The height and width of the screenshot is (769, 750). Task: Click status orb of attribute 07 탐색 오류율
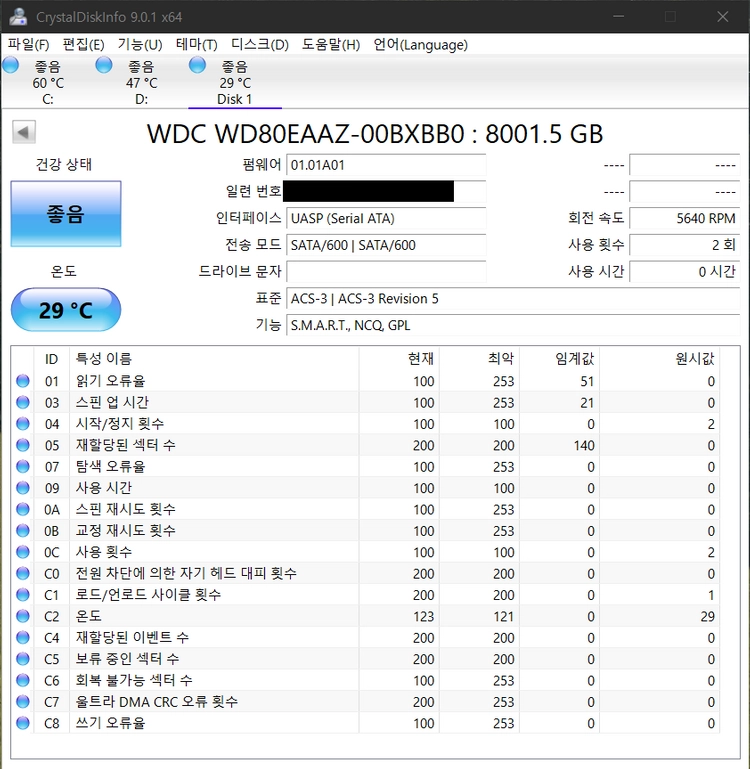pos(23,466)
